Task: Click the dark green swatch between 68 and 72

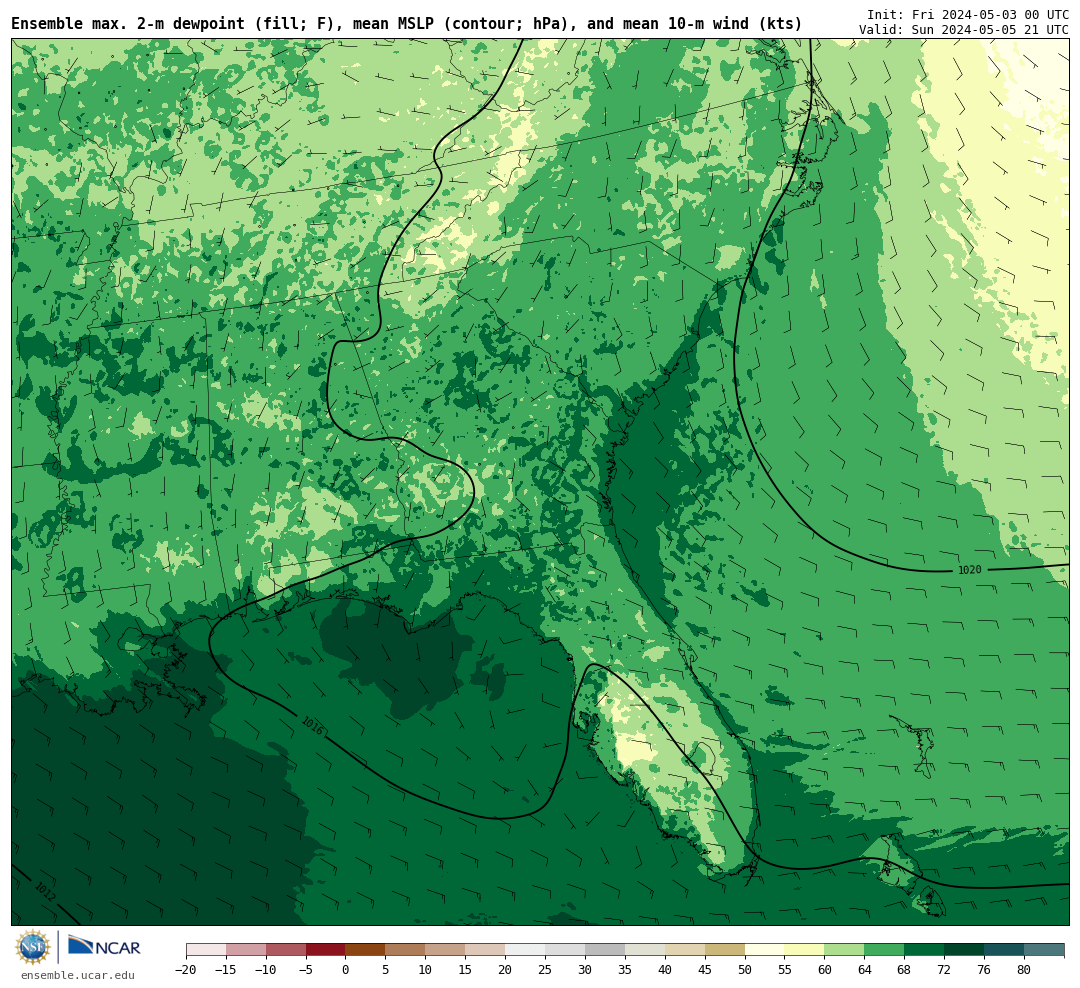Action: [x=925, y=950]
